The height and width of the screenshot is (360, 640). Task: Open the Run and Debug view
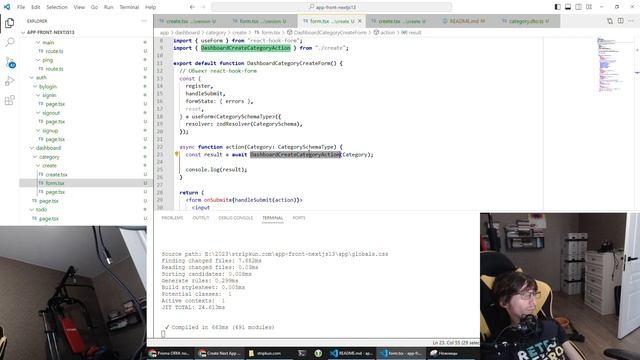pyautogui.click(x=9, y=81)
